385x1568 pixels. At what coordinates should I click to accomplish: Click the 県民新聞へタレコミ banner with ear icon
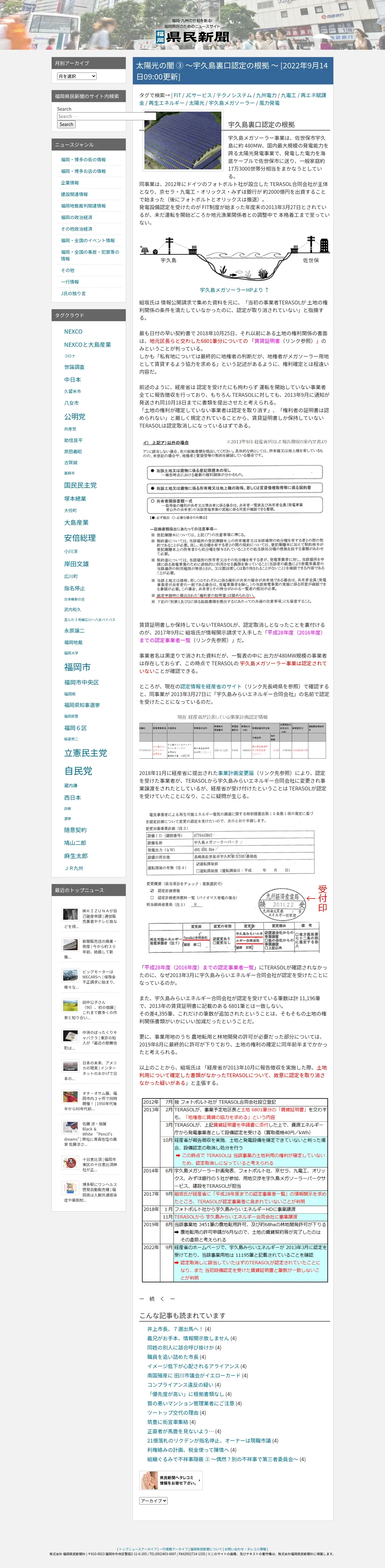(x=171, y=1480)
